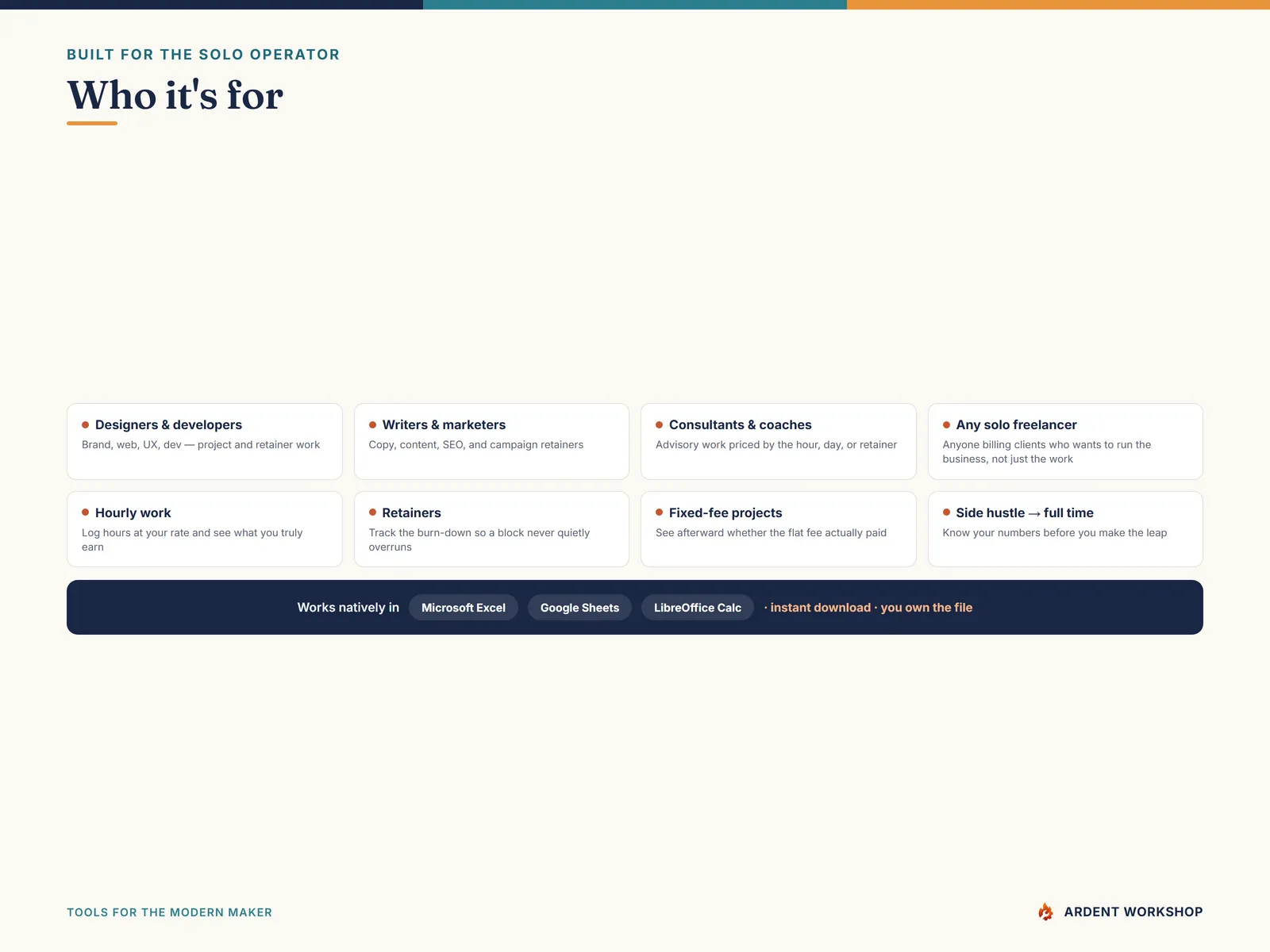Viewport: 1270px width, 952px height.
Task: Click the ARDENT WORKSHOP brand name
Action: pyautogui.click(x=1133, y=912)
